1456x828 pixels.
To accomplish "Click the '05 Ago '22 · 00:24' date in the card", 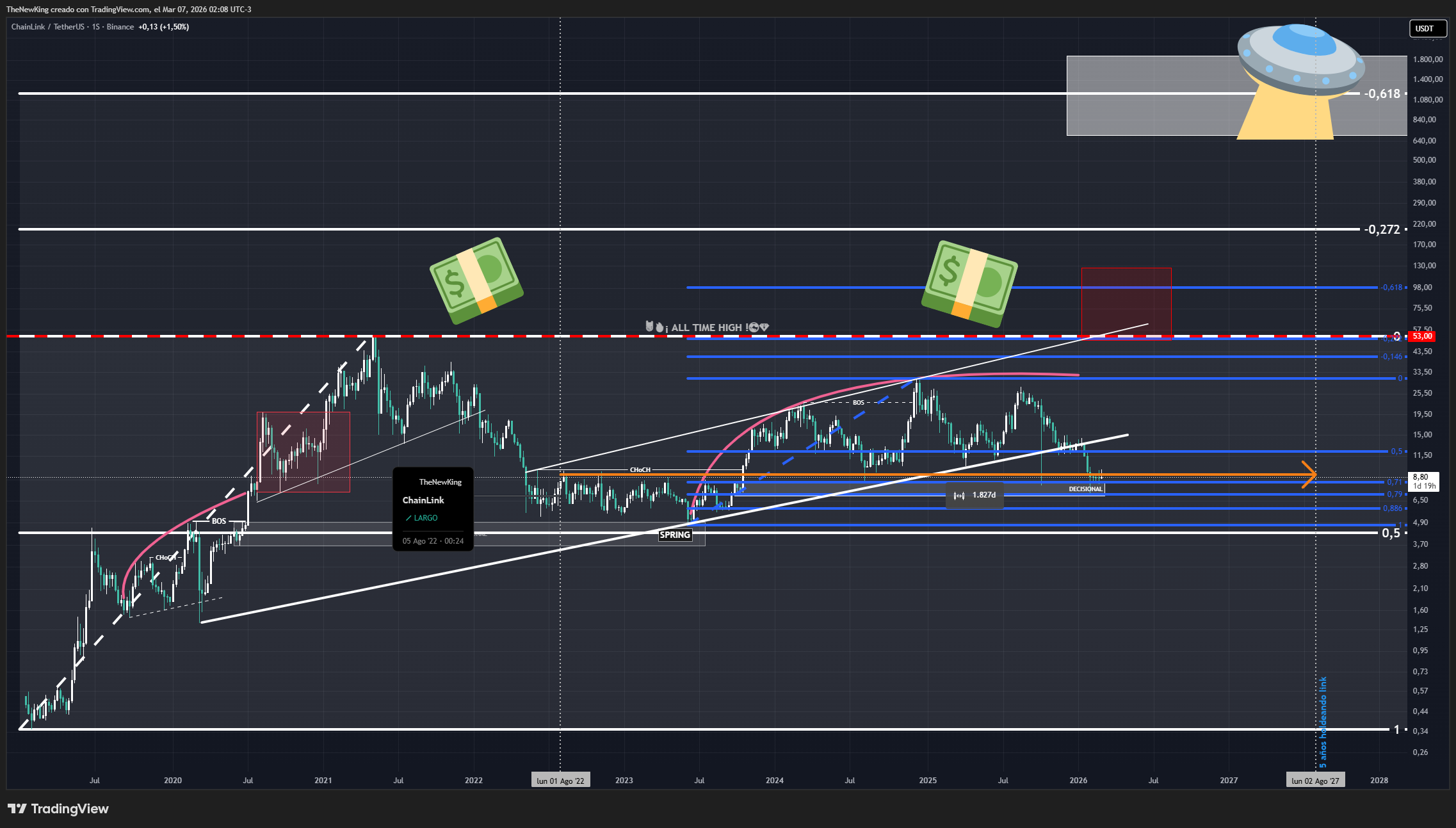I will 433,541.
